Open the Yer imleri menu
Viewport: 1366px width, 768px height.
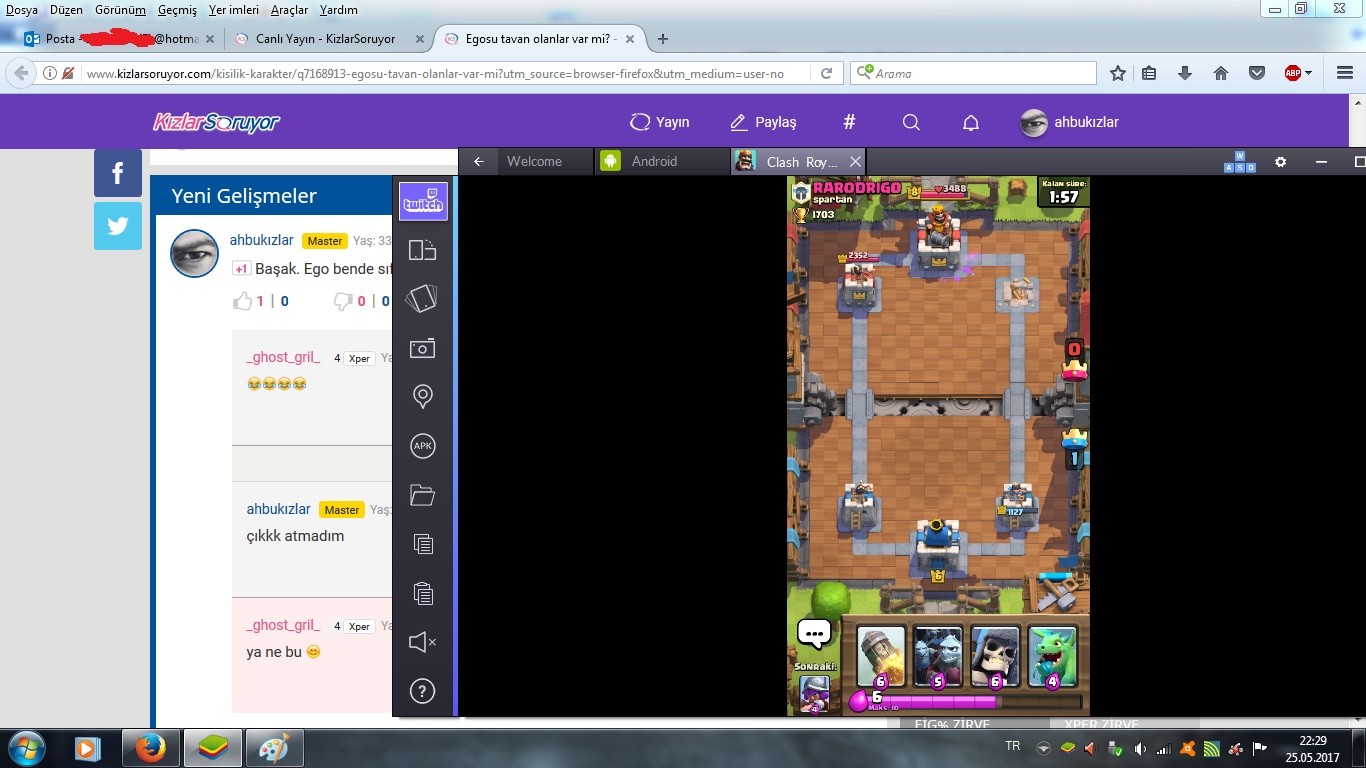coord(234,10)
